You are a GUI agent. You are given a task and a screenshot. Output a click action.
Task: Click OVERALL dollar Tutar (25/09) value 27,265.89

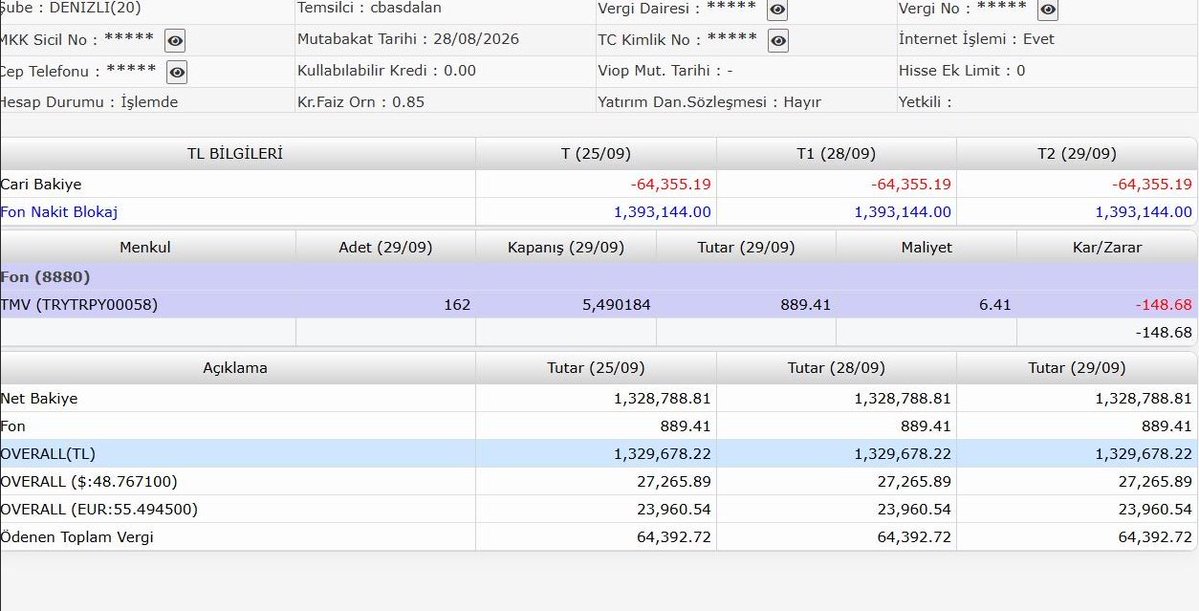(674, 482)
